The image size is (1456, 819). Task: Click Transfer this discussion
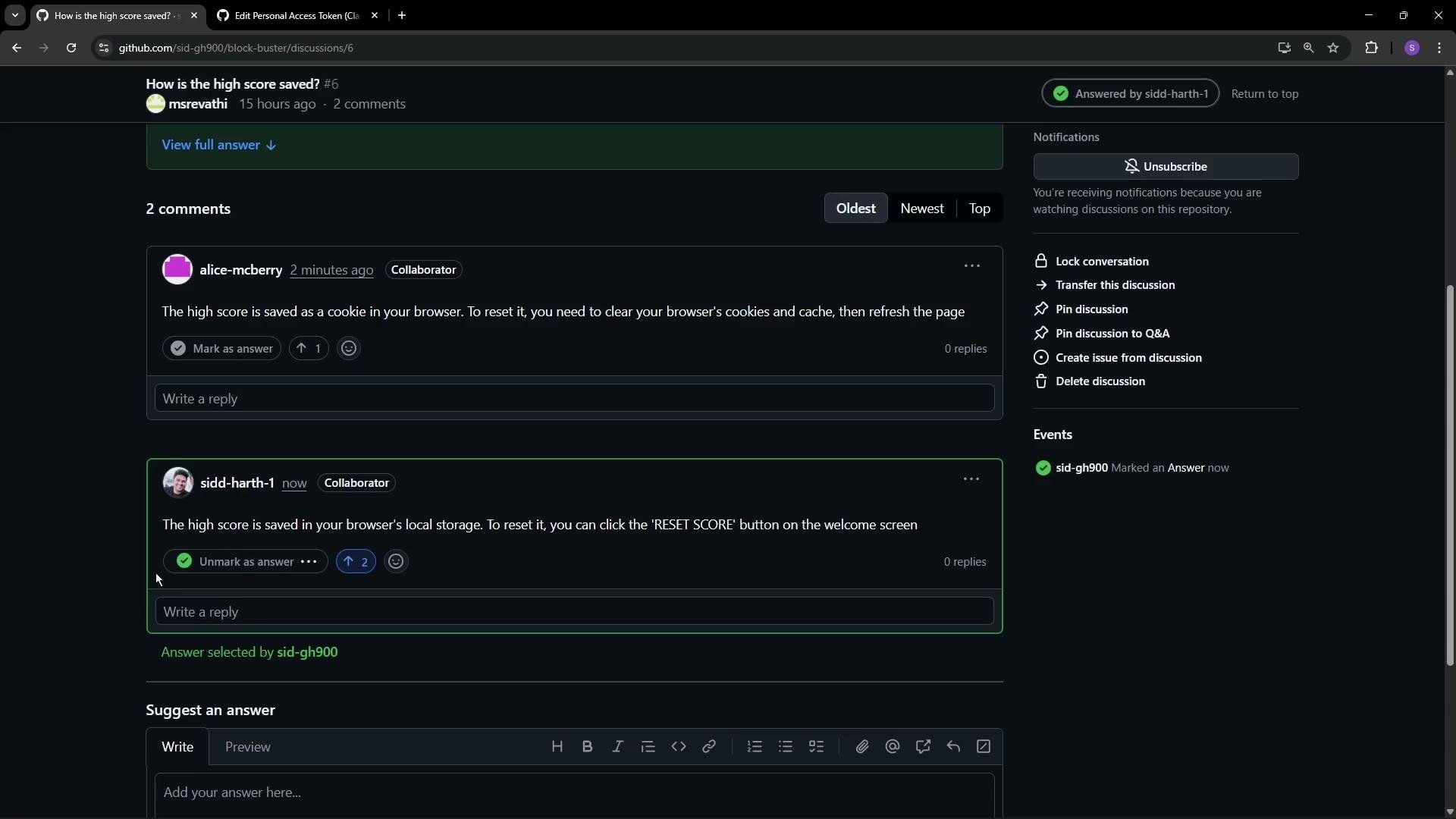pyautogui.click(x=1105, y=285)
